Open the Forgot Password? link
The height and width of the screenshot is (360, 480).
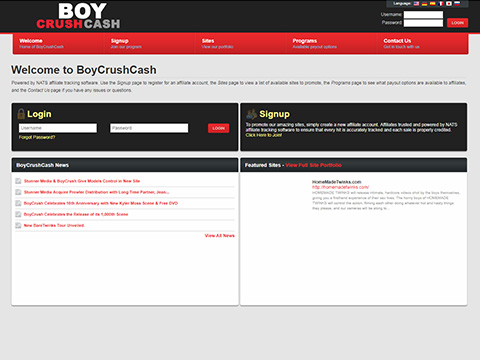(37, 137)
